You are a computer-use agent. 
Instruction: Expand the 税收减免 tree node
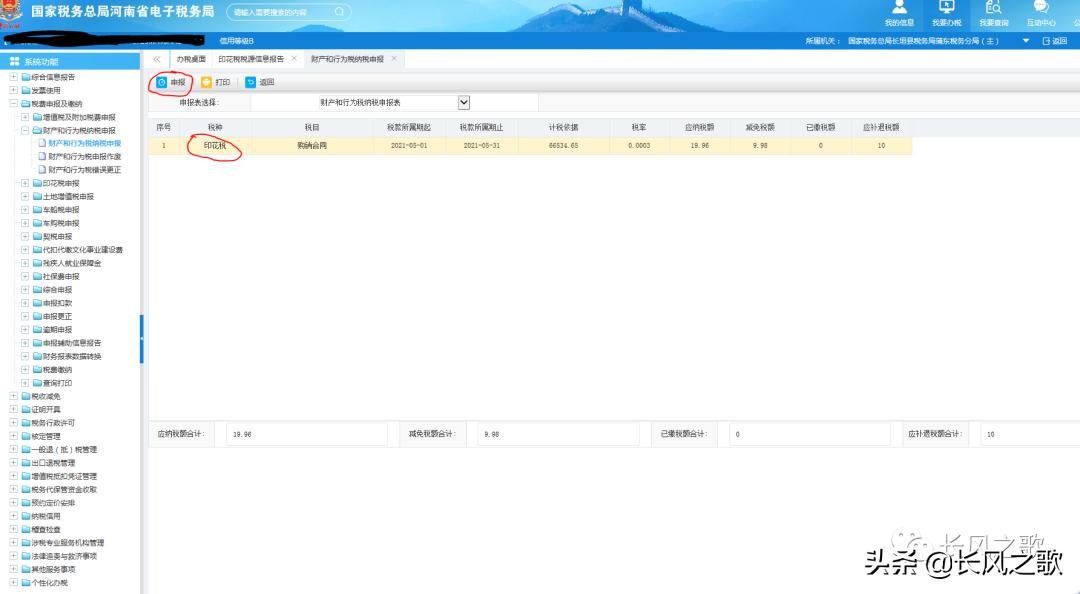(13, 396)
